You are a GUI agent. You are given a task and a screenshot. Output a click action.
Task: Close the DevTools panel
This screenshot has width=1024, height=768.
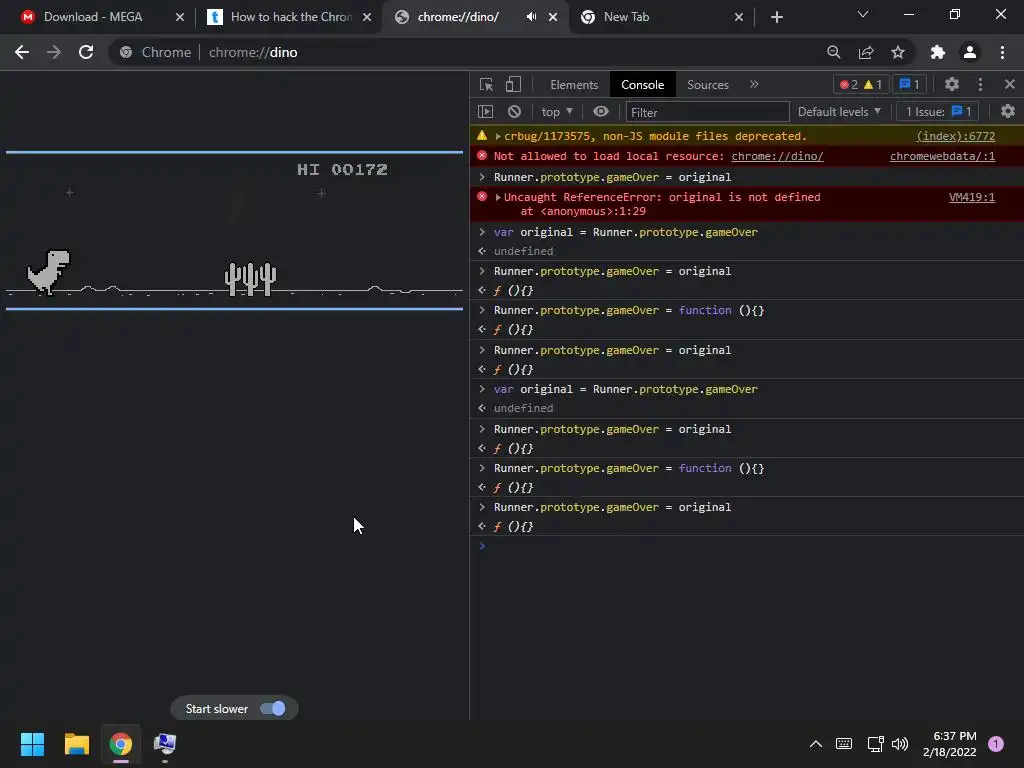pyautogui.click(x=1009, y=84)
